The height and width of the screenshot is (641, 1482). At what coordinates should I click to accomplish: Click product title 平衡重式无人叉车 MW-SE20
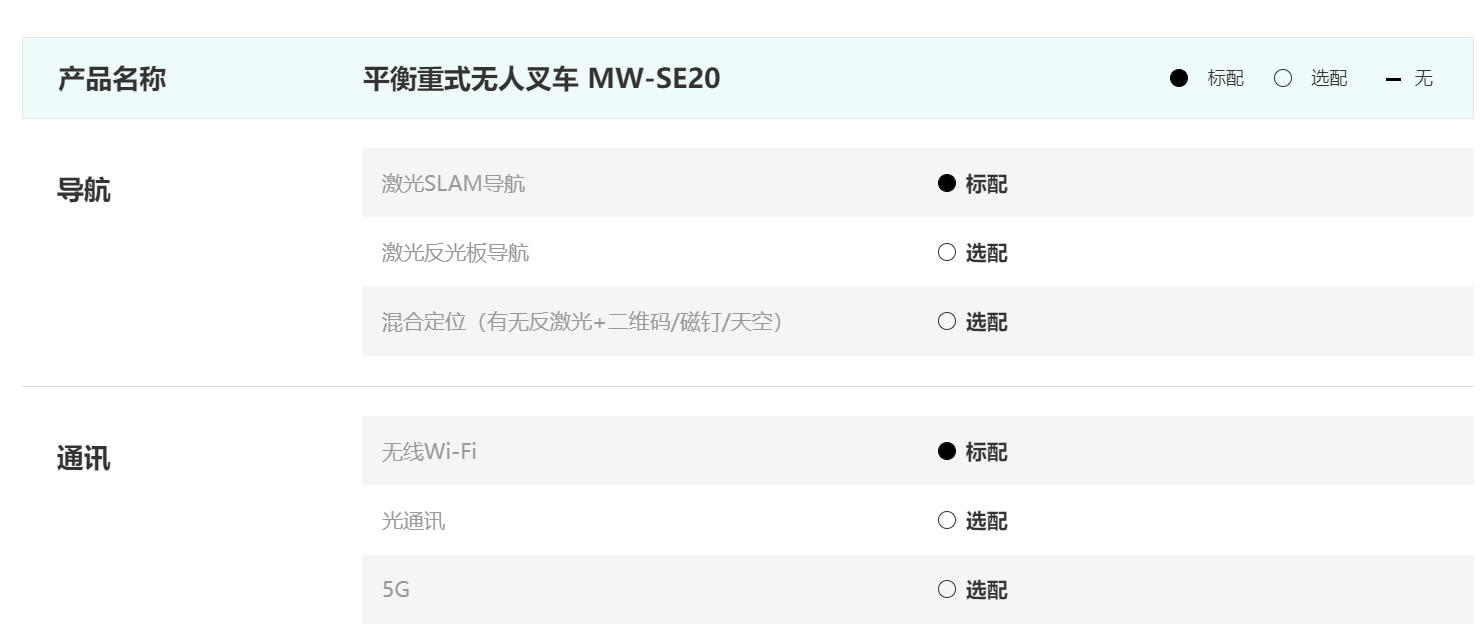pos(541,78)
